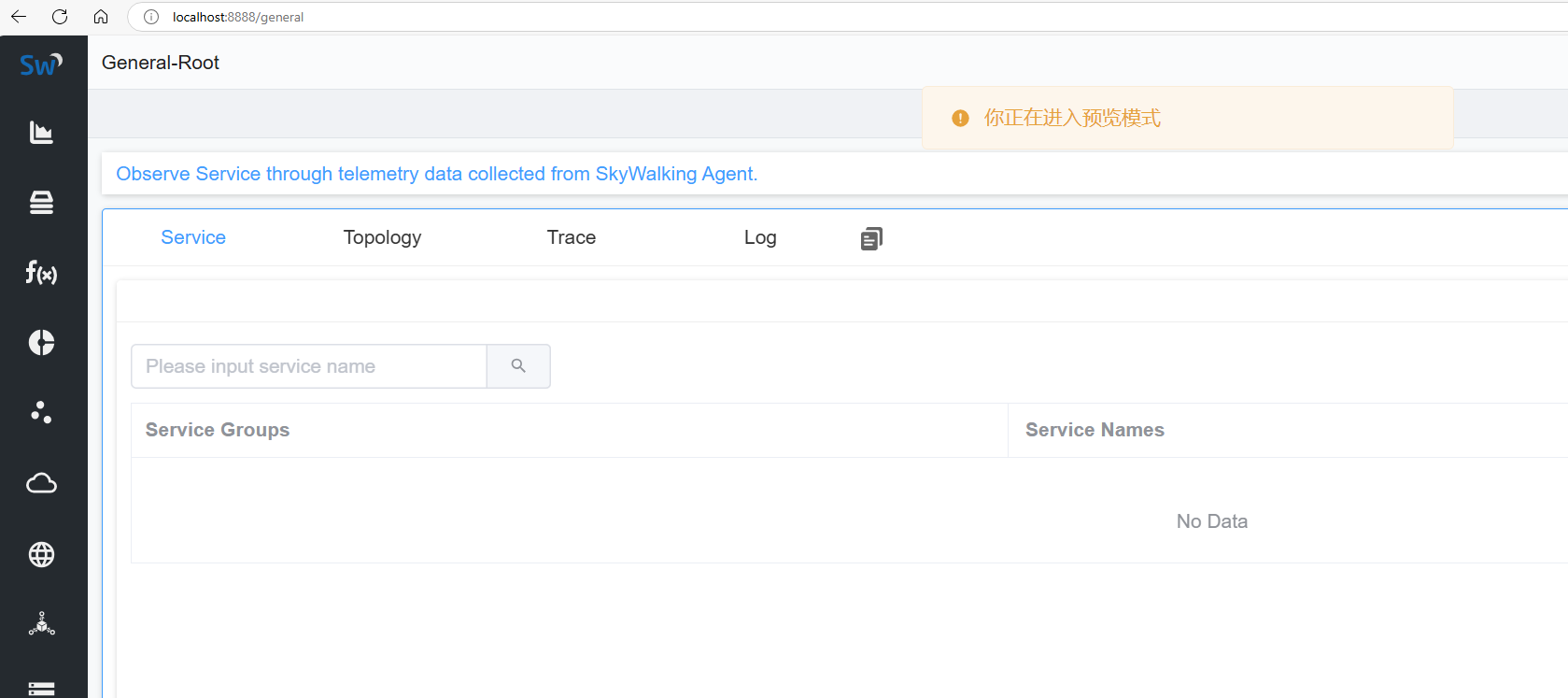The image size is (1568, 698).
Task: Open the chart dashboard sidebar icon
Action: coord(41,133)
